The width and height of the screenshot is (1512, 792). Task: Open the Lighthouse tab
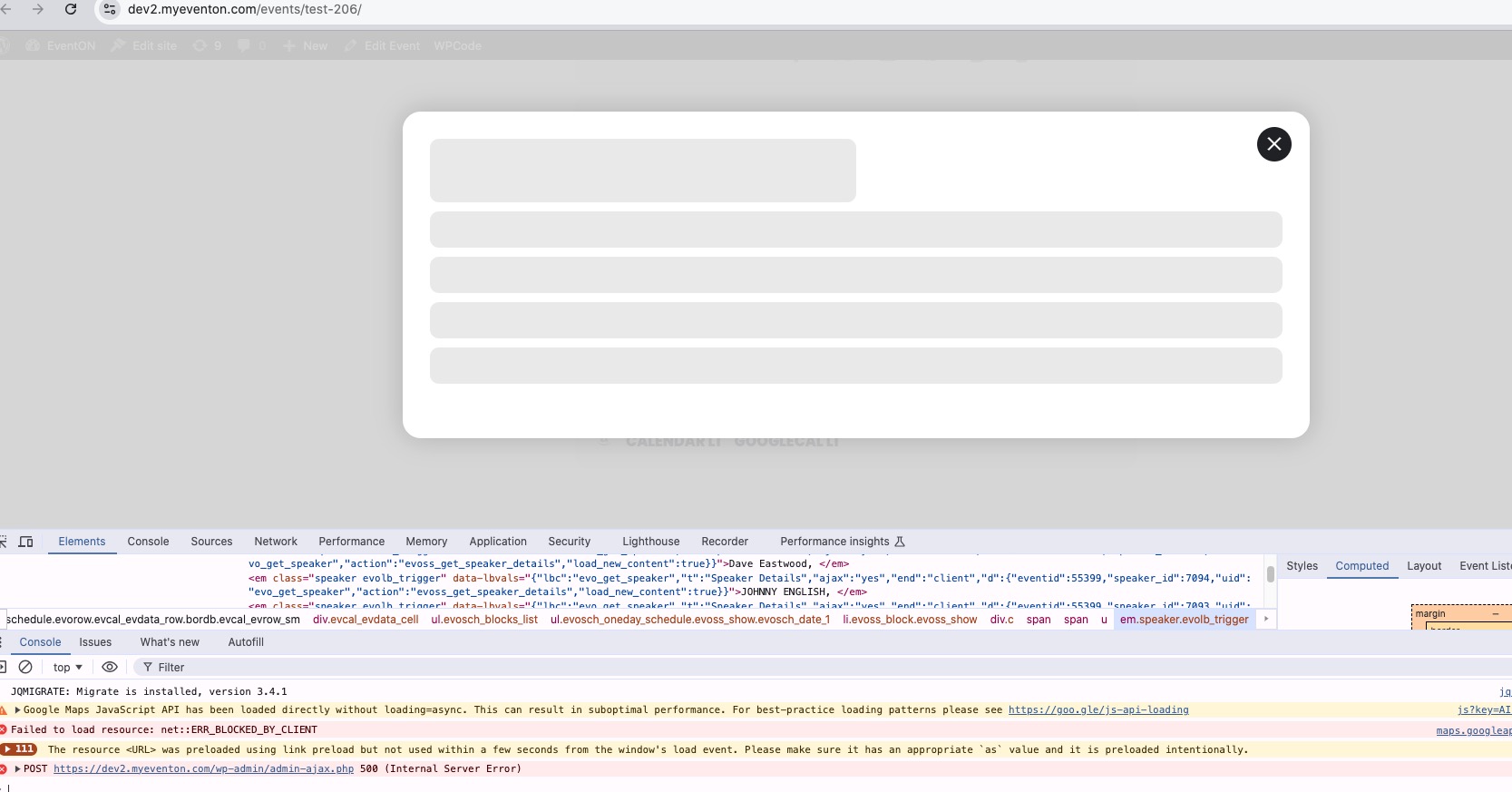point(650,542)
